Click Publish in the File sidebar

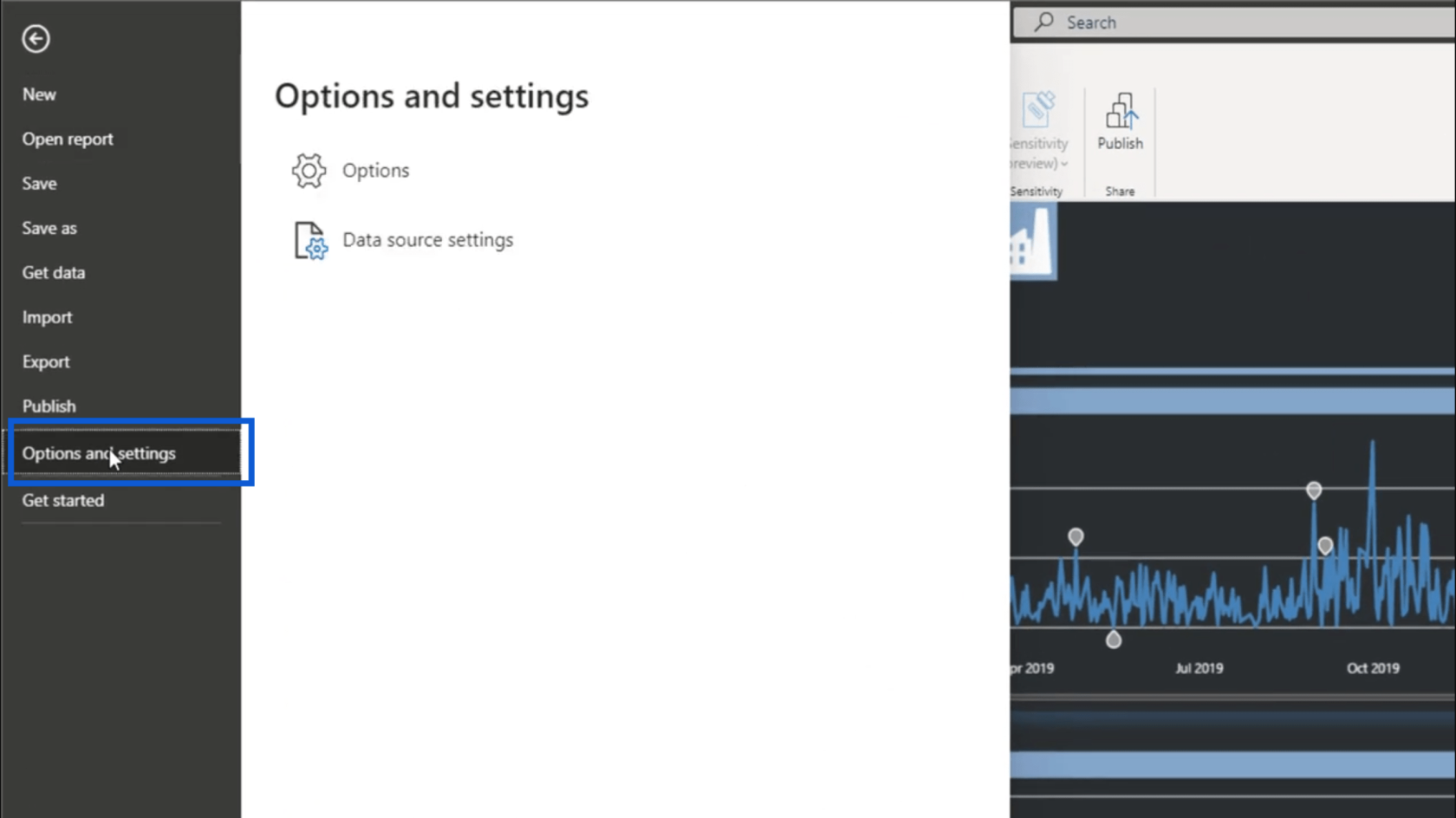[x=49, y=406]
